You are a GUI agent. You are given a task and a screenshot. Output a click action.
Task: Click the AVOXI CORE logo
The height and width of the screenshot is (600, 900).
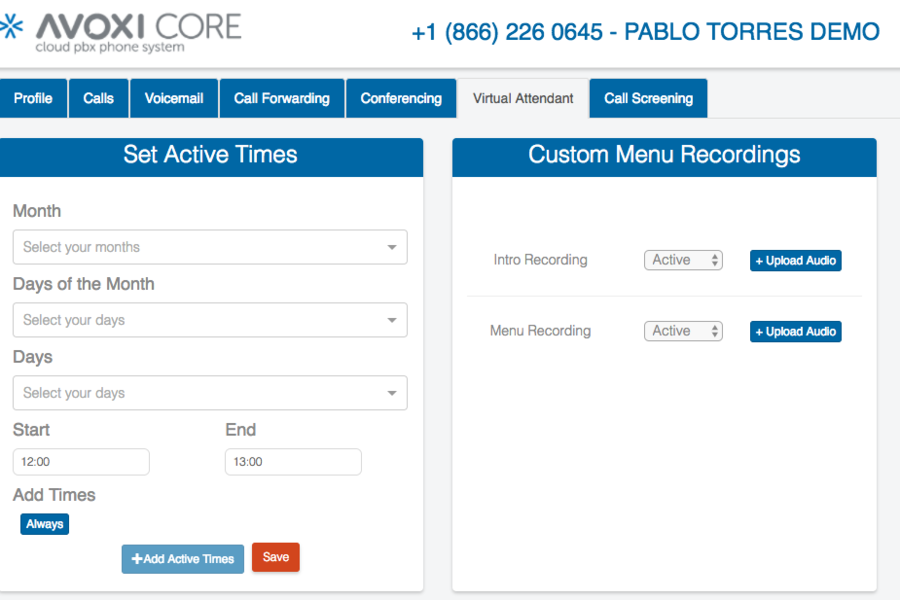click(x=121, y=33)
